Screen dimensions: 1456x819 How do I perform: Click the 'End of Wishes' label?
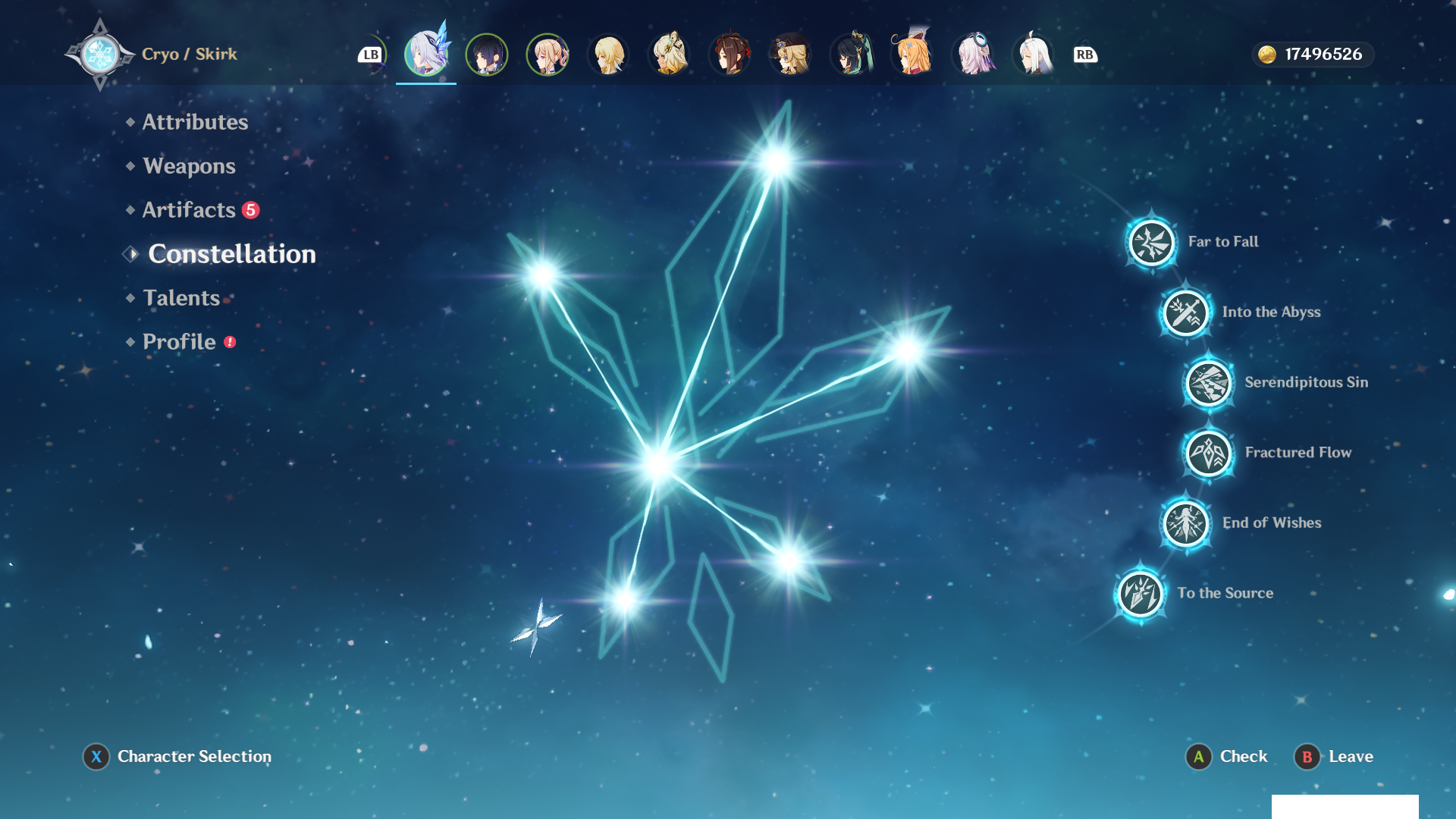pos(1271,523)
